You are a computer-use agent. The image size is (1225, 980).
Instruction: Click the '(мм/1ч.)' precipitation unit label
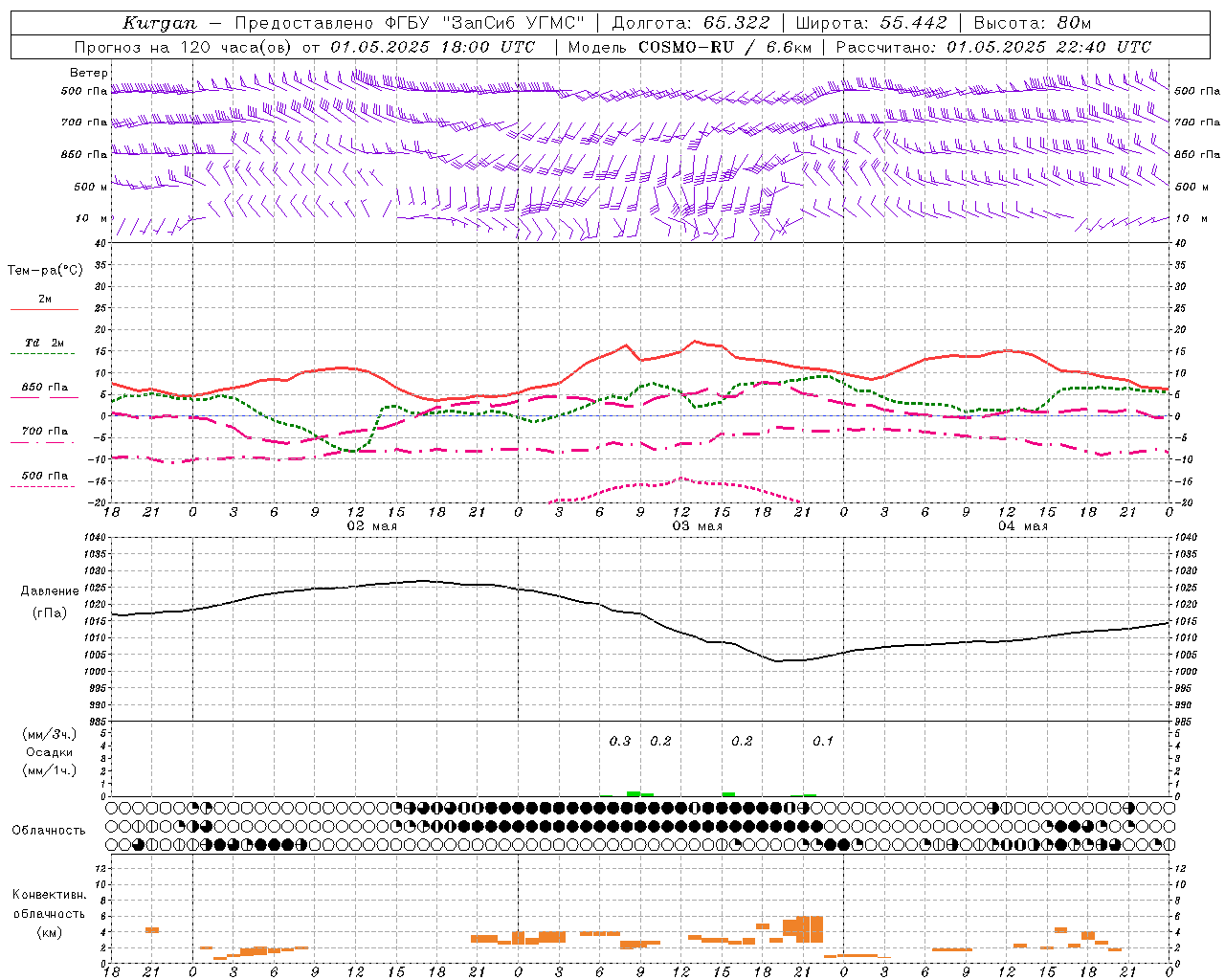click(50, 770)
